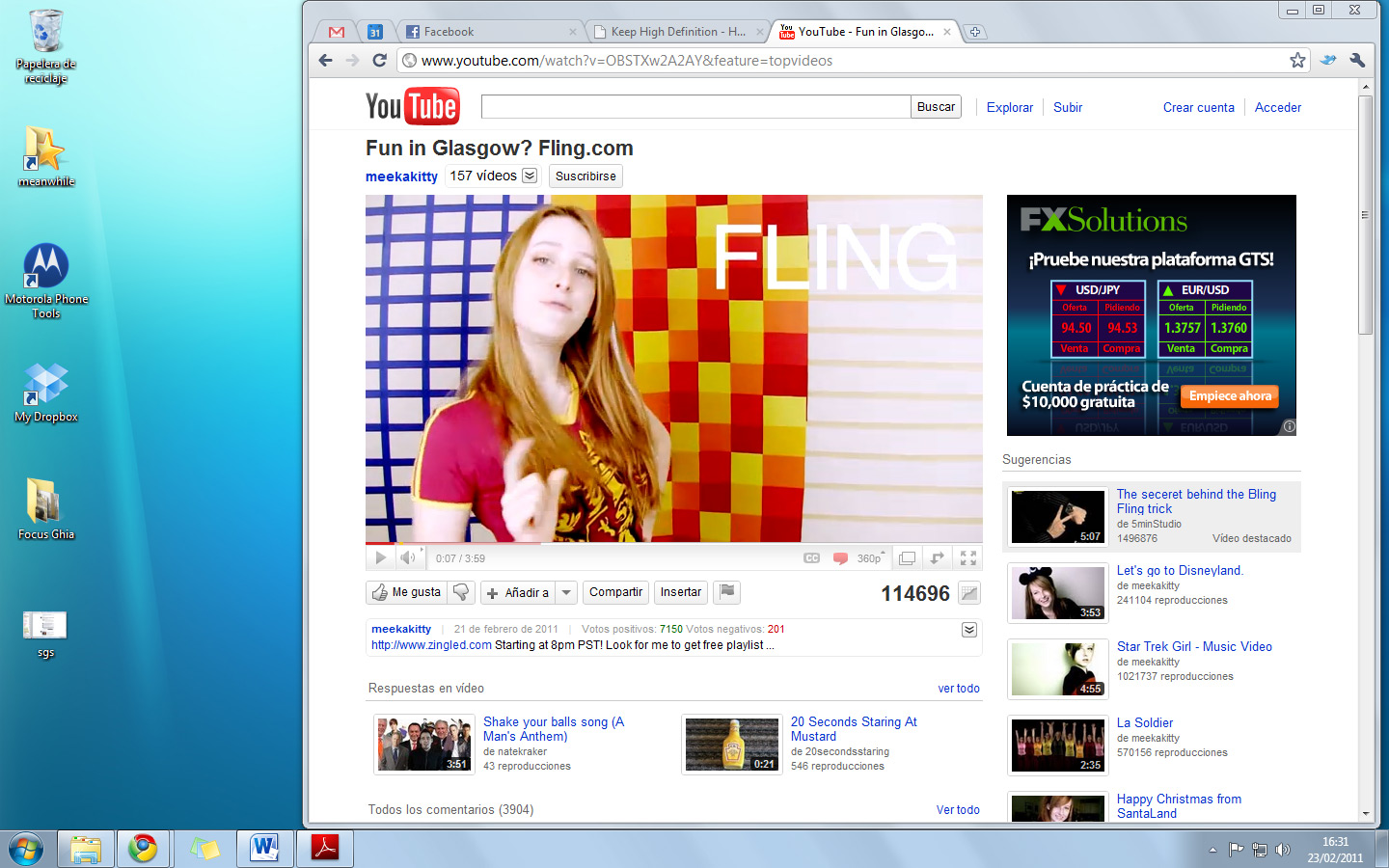Image resolution: width=1389 pixels, height=868 pixels.
Task: Expand the video description box
Action: (969, 630)
